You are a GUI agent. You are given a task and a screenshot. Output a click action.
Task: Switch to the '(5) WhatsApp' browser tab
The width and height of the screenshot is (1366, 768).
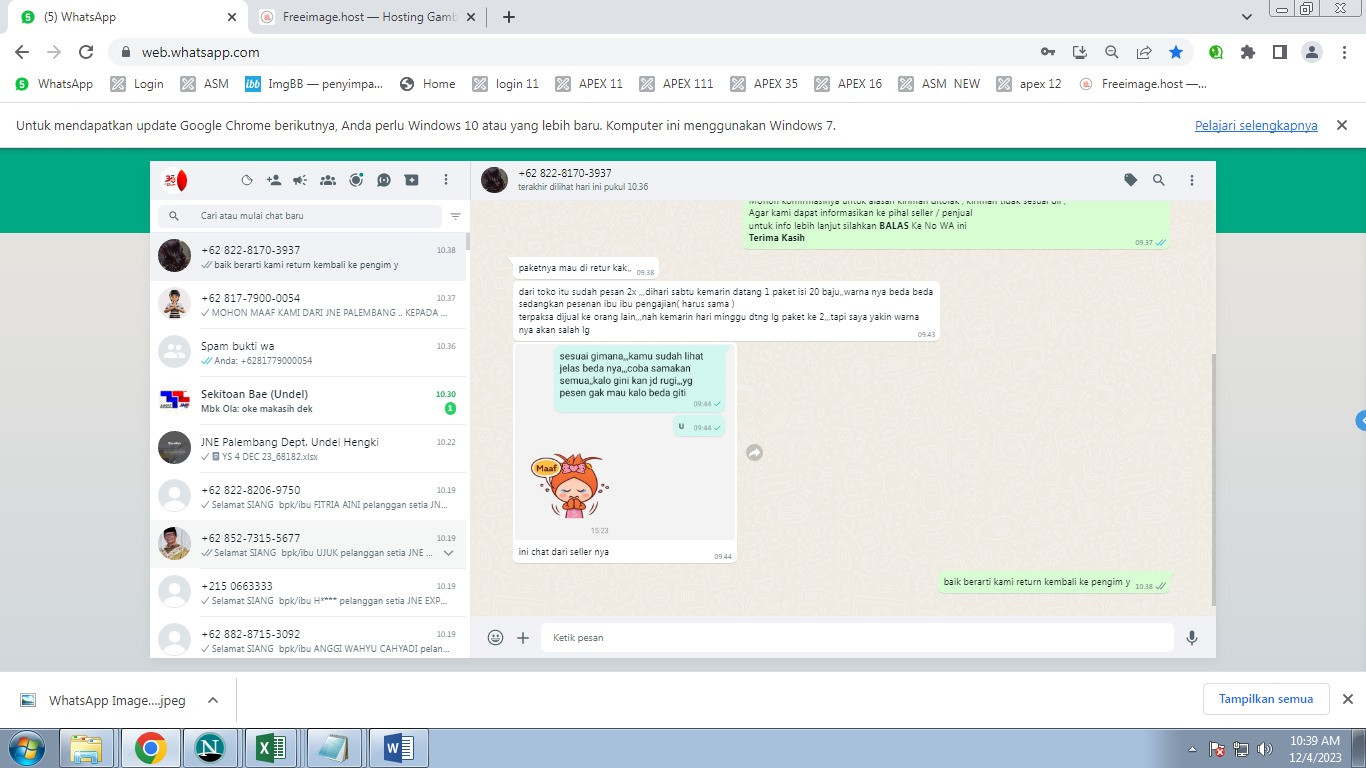point(130,17)
